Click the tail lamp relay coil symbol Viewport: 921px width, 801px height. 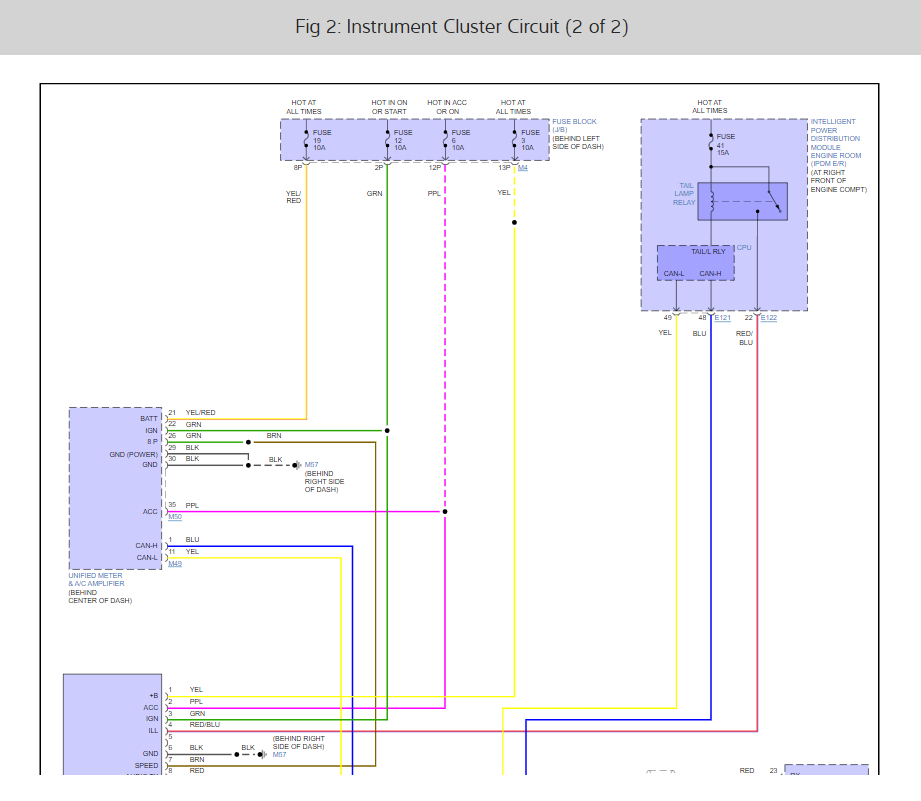pos(712,201)
